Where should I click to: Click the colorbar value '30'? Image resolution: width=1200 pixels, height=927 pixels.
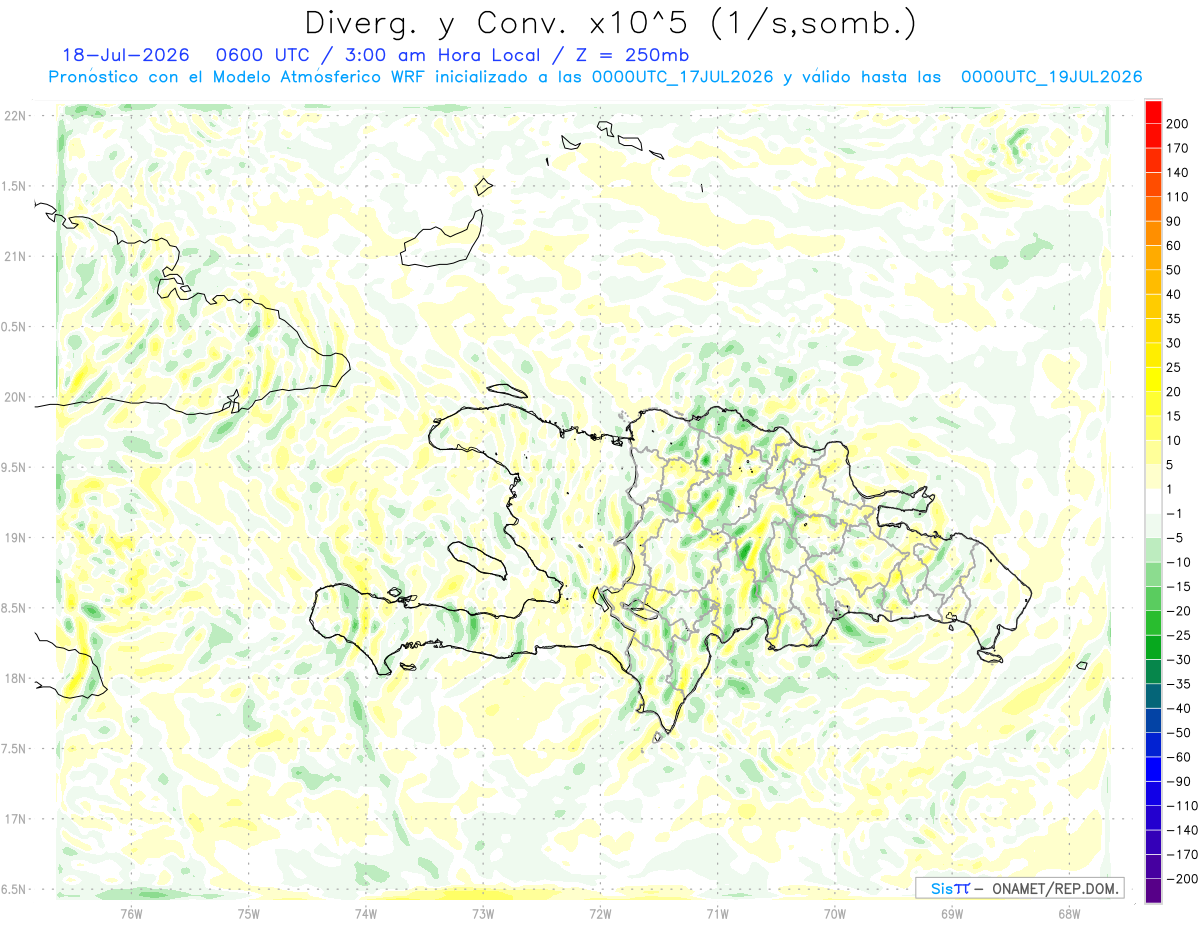1175,343
